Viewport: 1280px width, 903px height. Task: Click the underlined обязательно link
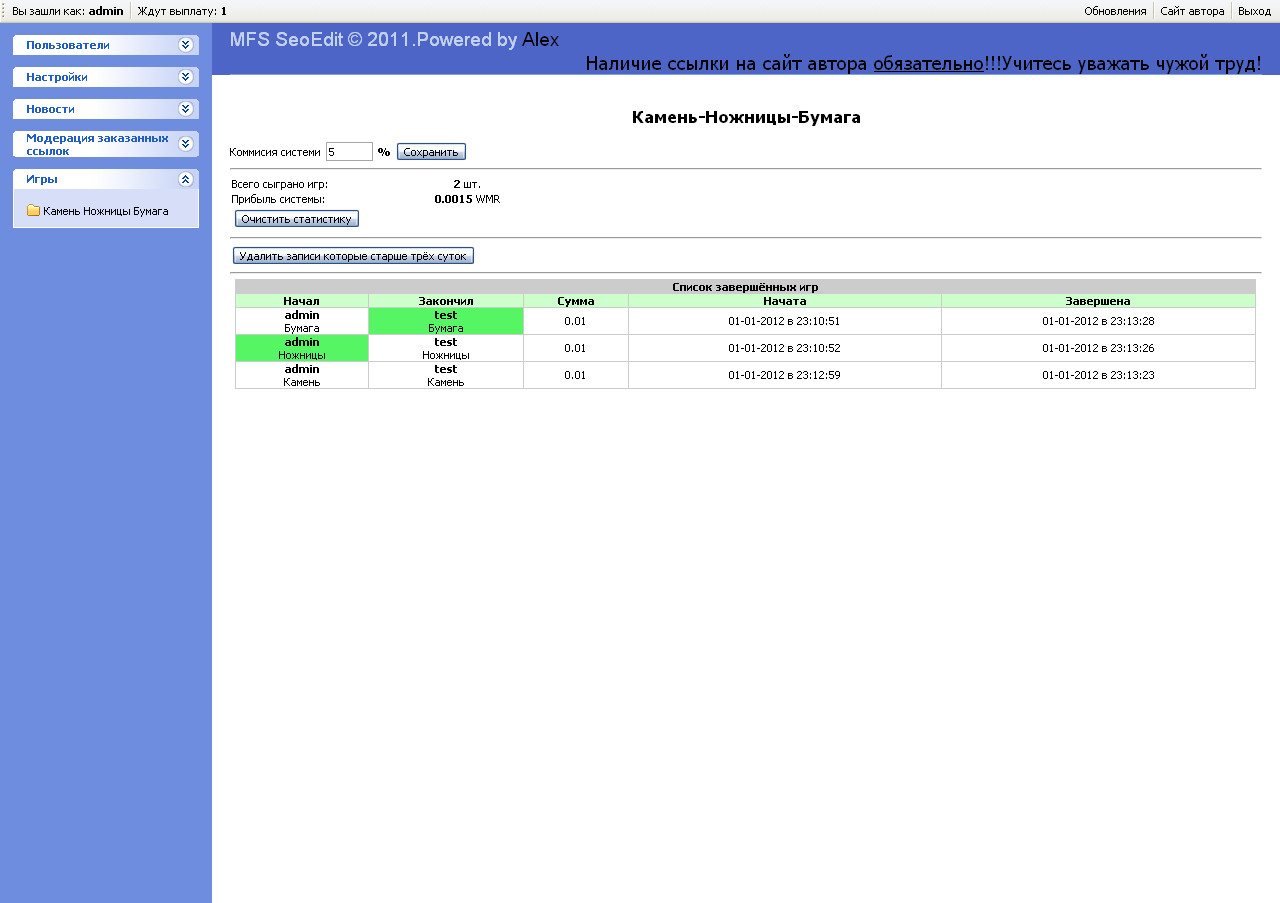[928, 63]
